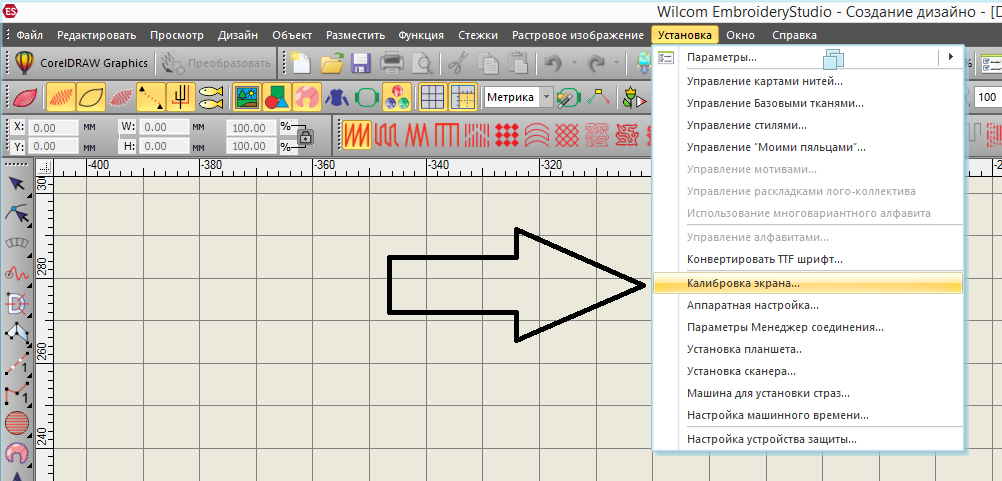Toggle rulers and guides icon
The height and width of the screenshot is (481, 1002).
coord(463,97)
